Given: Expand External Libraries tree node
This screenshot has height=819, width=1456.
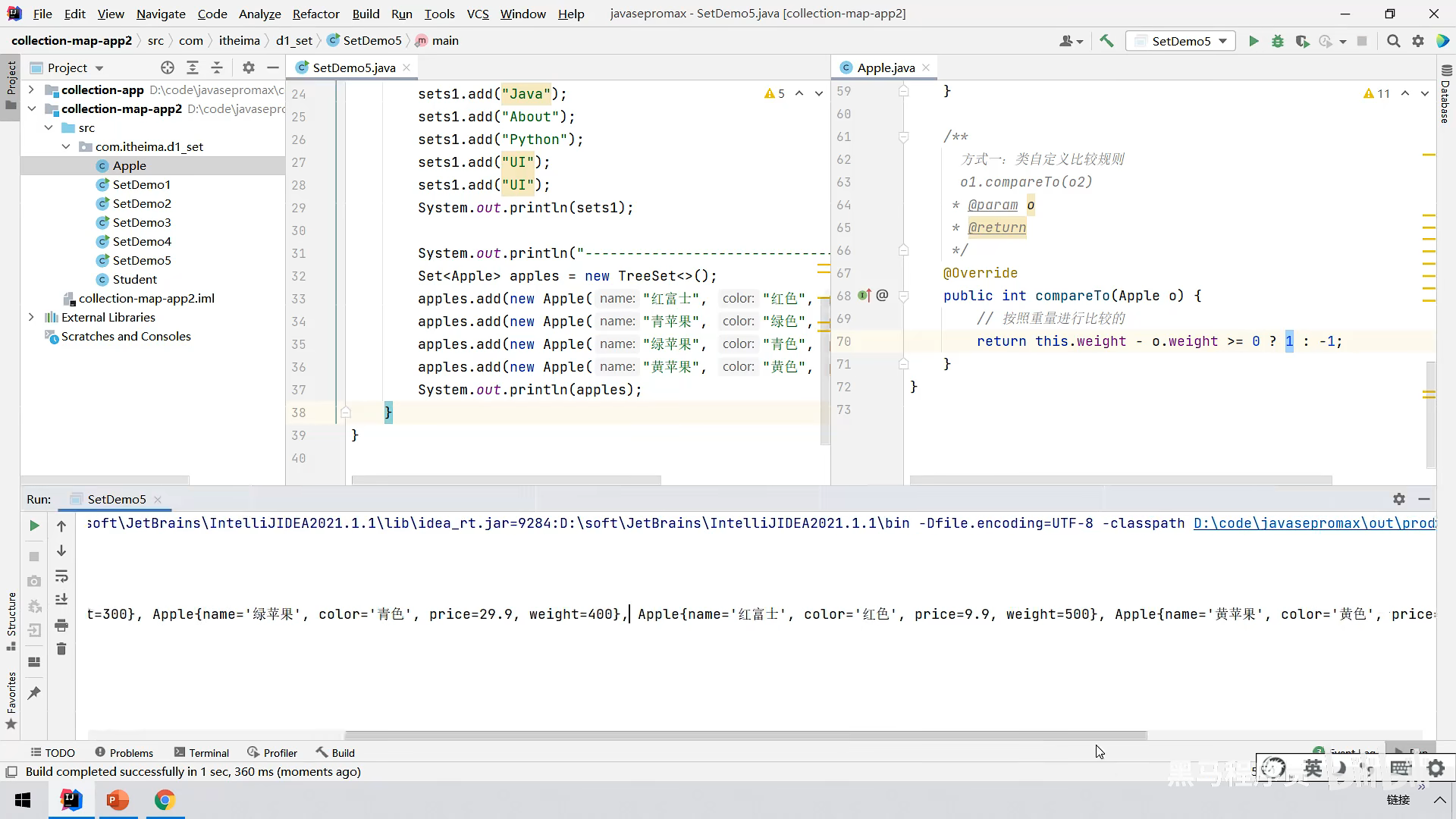Looking at the screenshot, I should pyautogui.click(x=31, y=317).
